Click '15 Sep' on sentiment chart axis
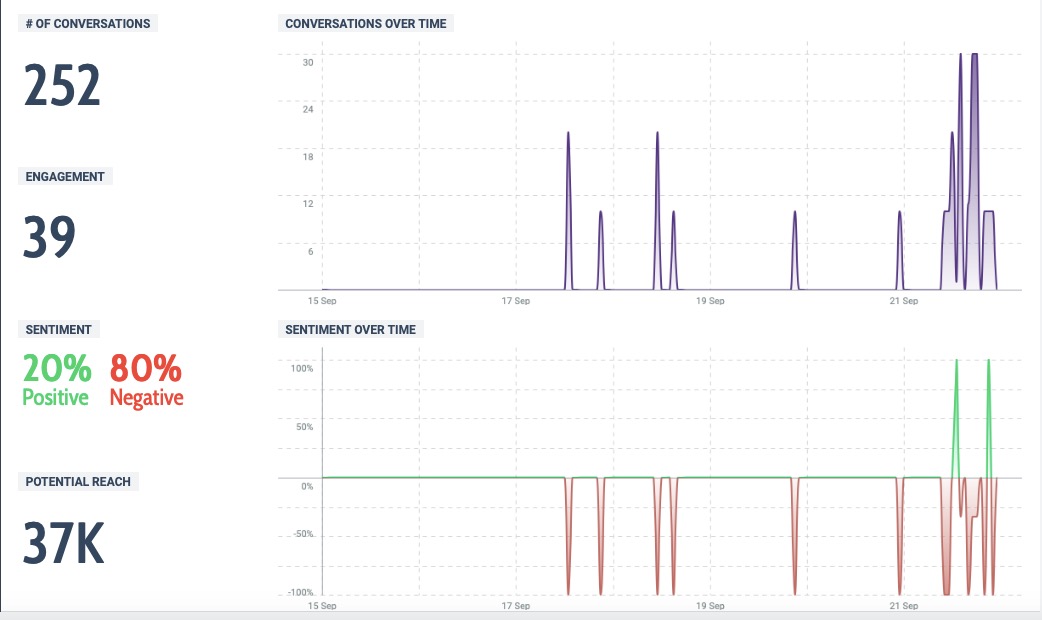 point(322,606)
